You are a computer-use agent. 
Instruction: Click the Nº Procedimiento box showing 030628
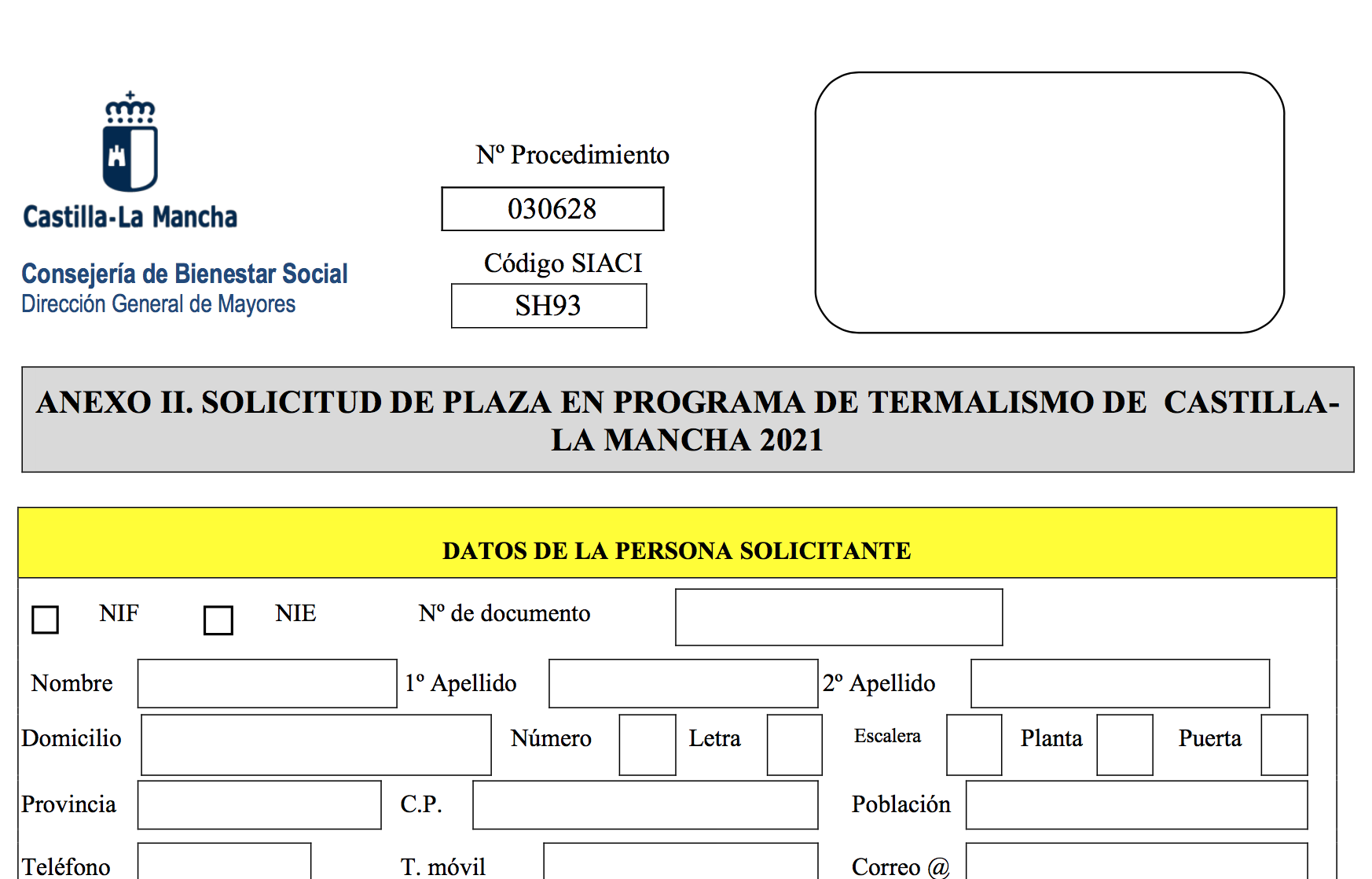[x=552, y=208]
